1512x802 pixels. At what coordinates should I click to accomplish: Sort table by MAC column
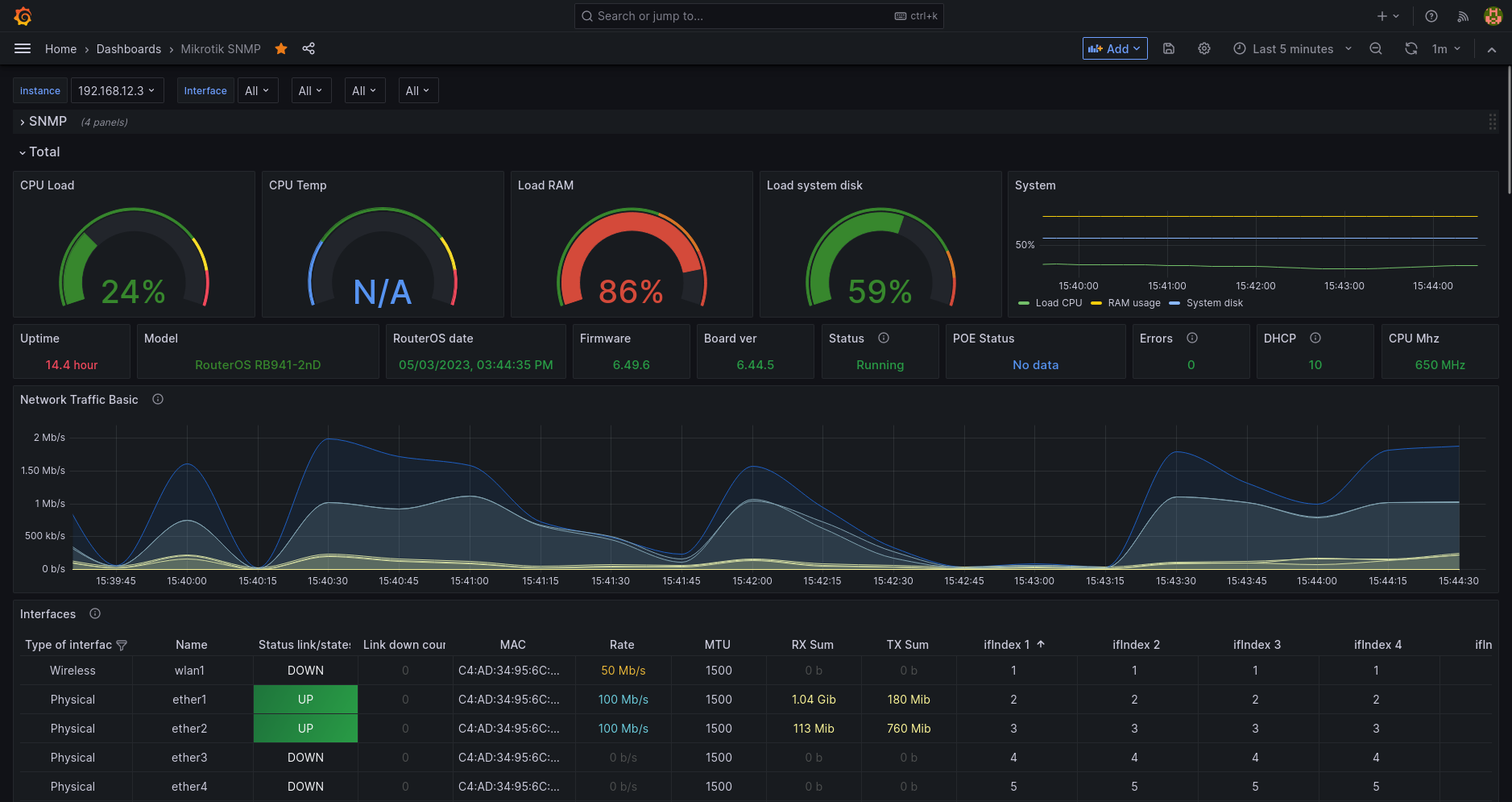tap(513, 645)
